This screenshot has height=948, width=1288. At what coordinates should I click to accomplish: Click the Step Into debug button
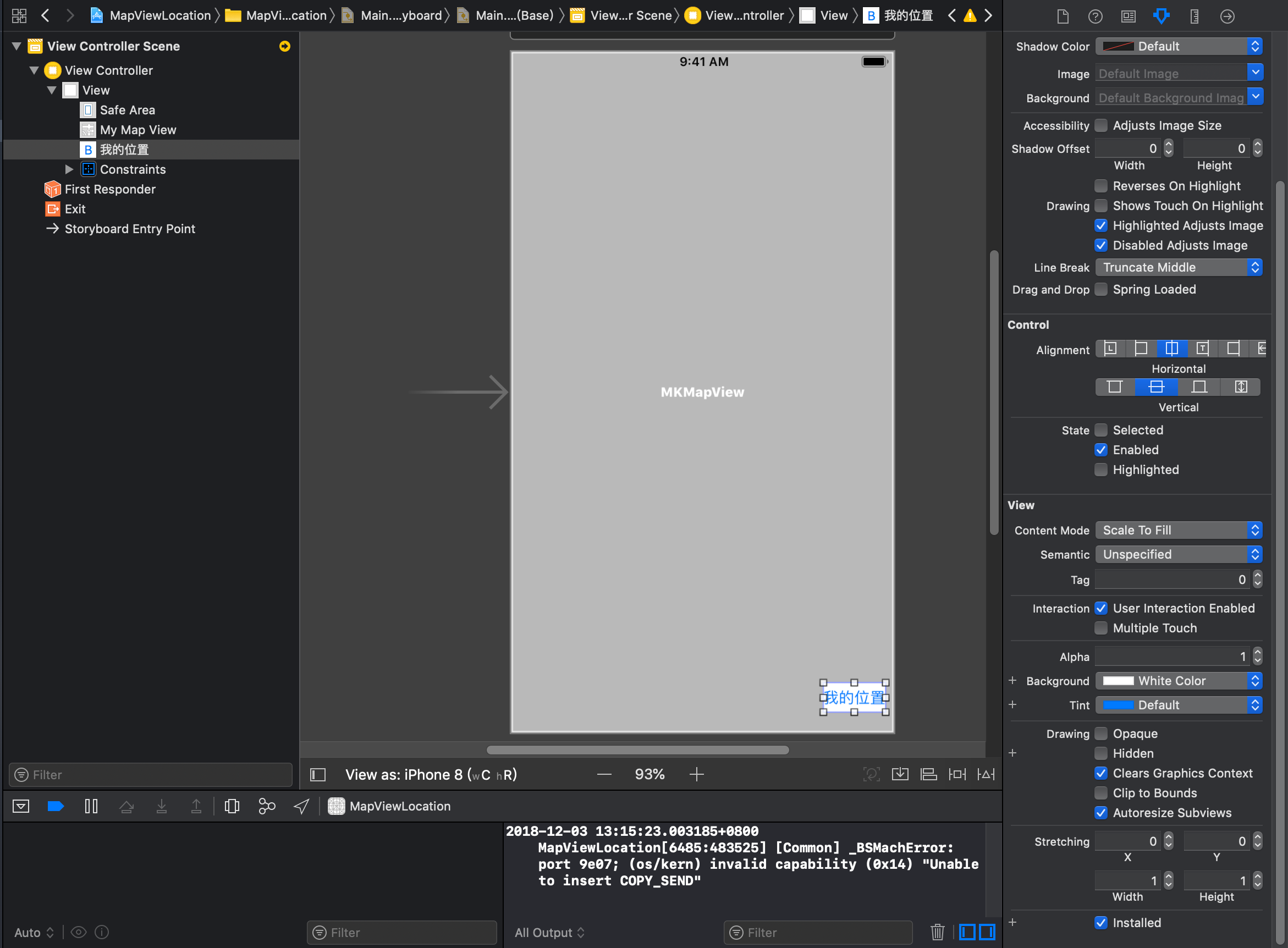click(x=162, y=806)
